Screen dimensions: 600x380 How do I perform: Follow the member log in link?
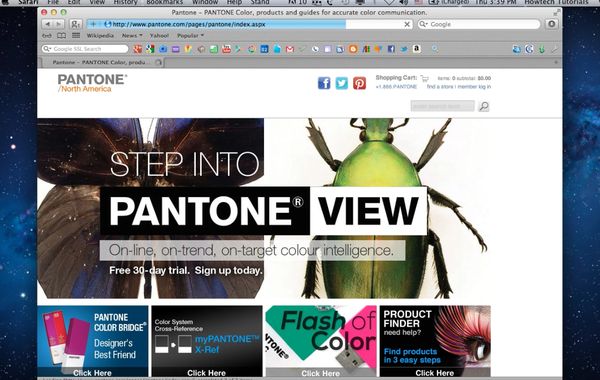click(x=474, y=87)
